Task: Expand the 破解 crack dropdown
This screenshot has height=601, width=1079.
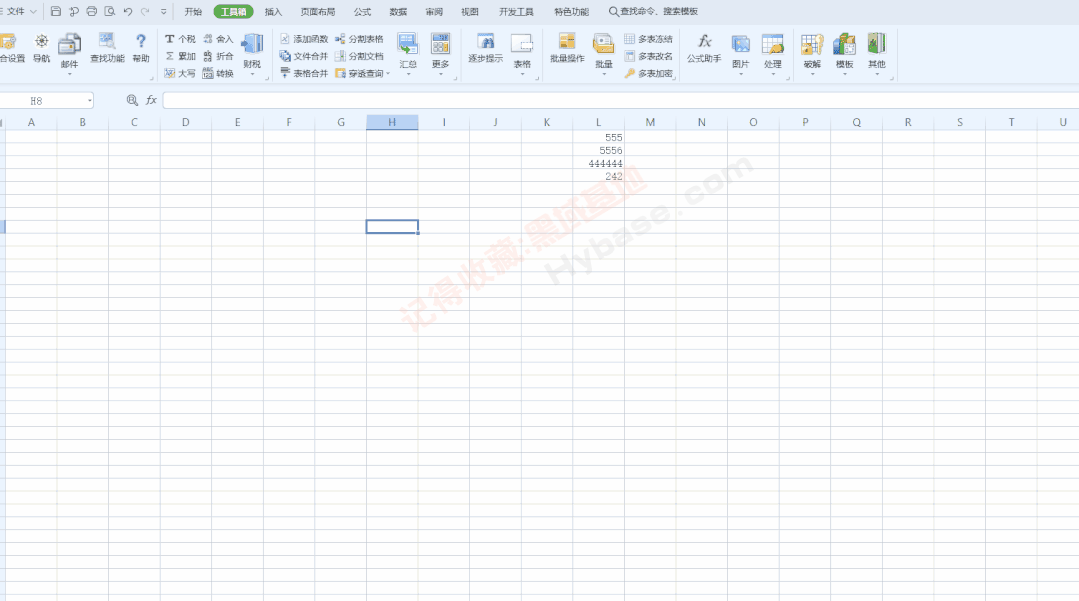Action: 812,72
